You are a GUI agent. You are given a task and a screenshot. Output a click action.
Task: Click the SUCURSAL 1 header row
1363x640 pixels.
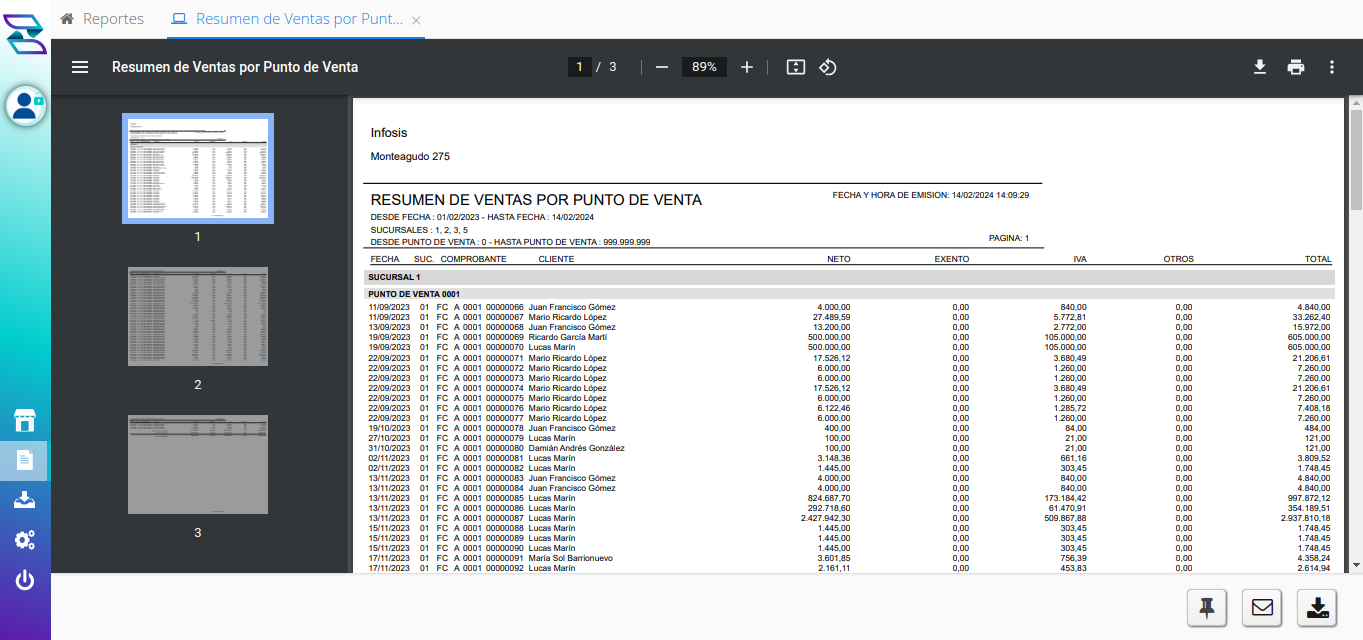pos(849,277)
